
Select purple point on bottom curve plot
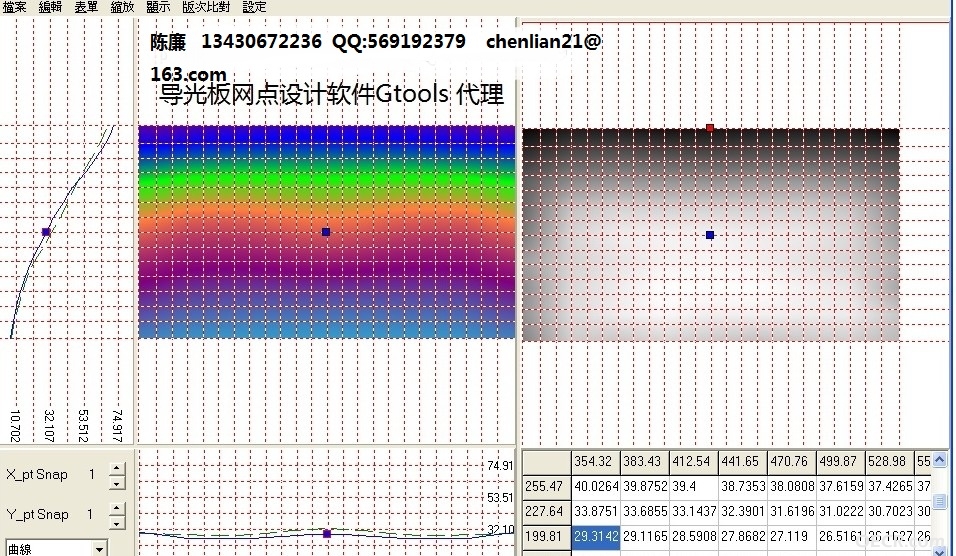[327, 534]
